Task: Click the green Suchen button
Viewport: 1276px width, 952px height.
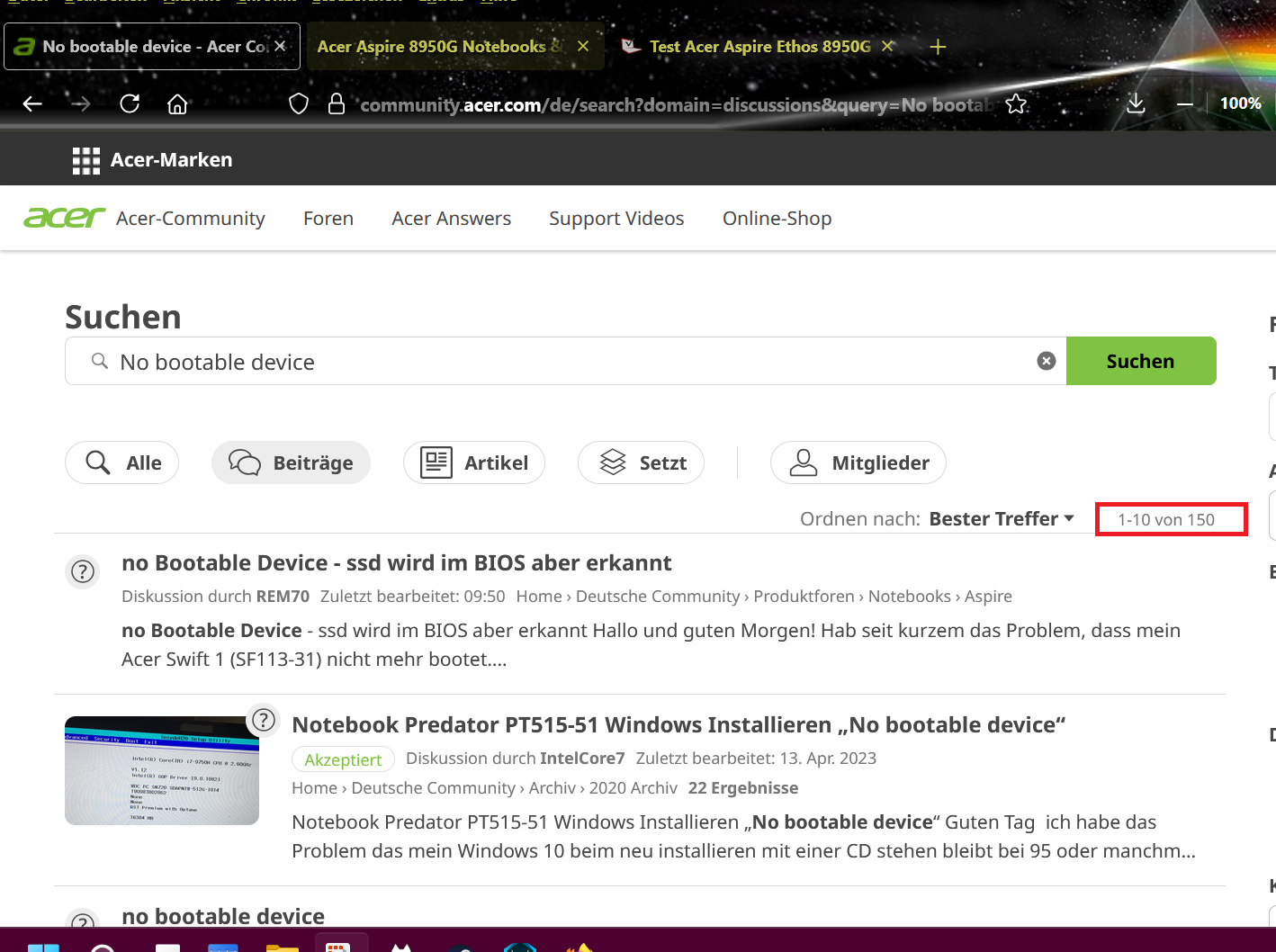Action: (1141, 361)
